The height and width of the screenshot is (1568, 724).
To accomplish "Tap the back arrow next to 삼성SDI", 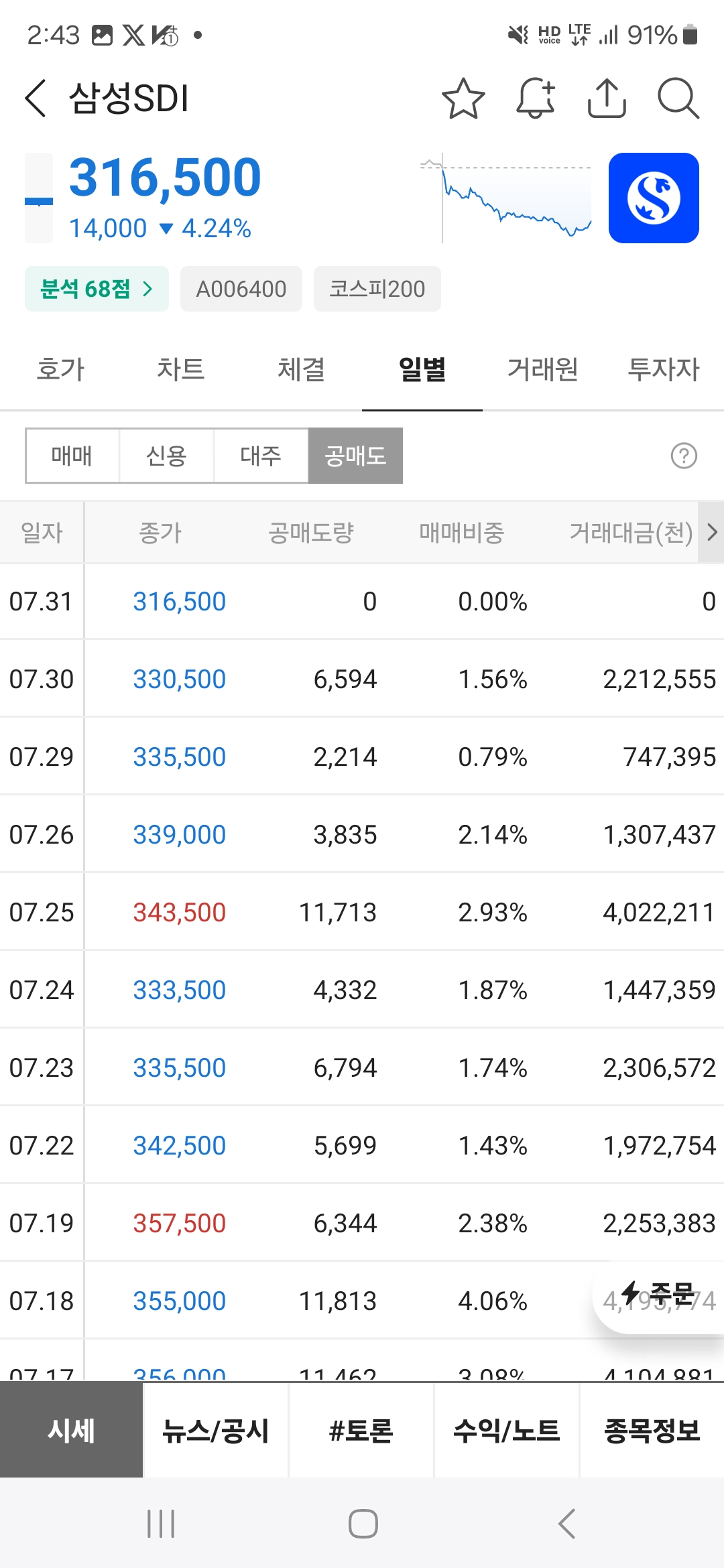I will tap(36, 98).
